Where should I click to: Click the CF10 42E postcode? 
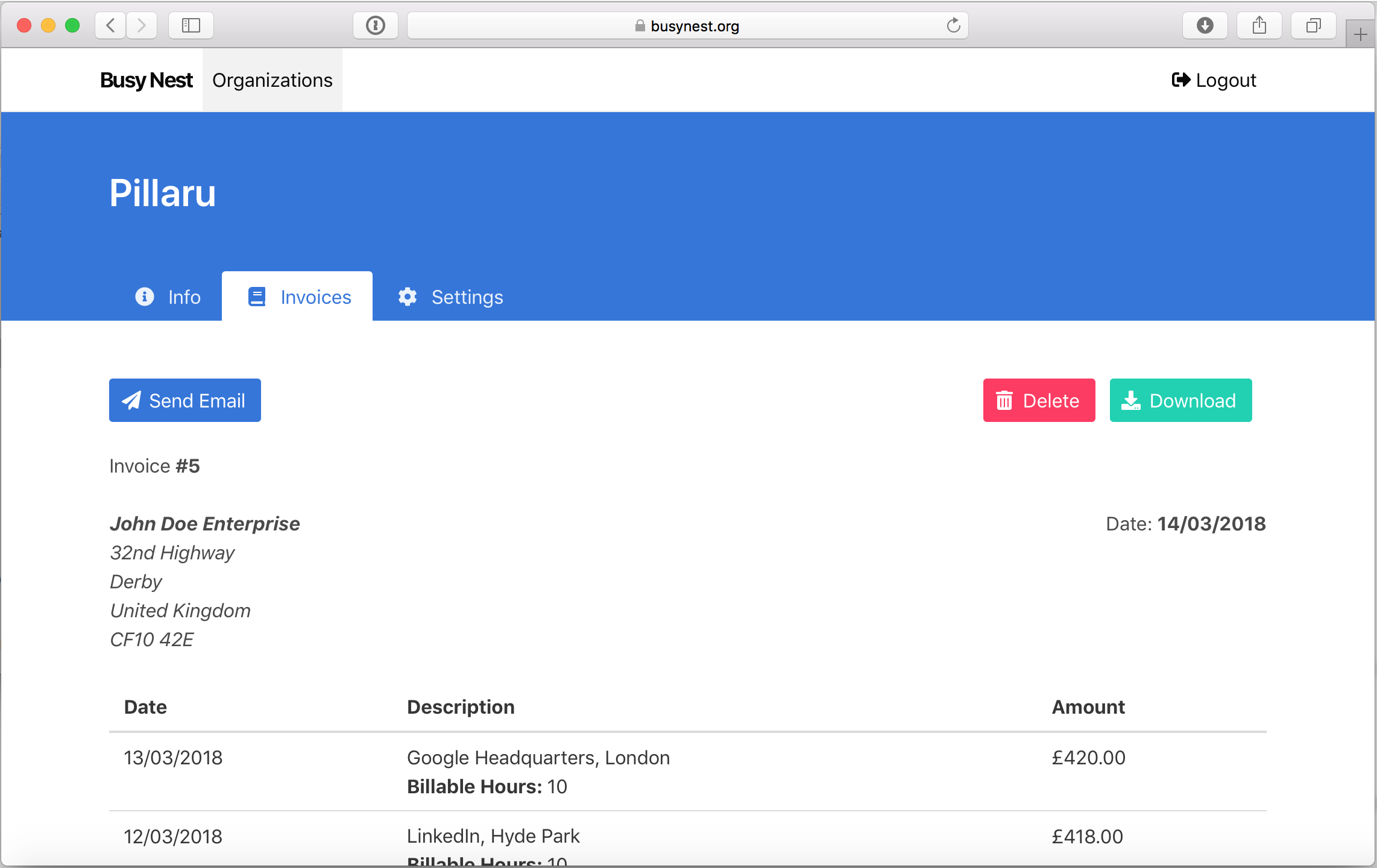(152, 640)
